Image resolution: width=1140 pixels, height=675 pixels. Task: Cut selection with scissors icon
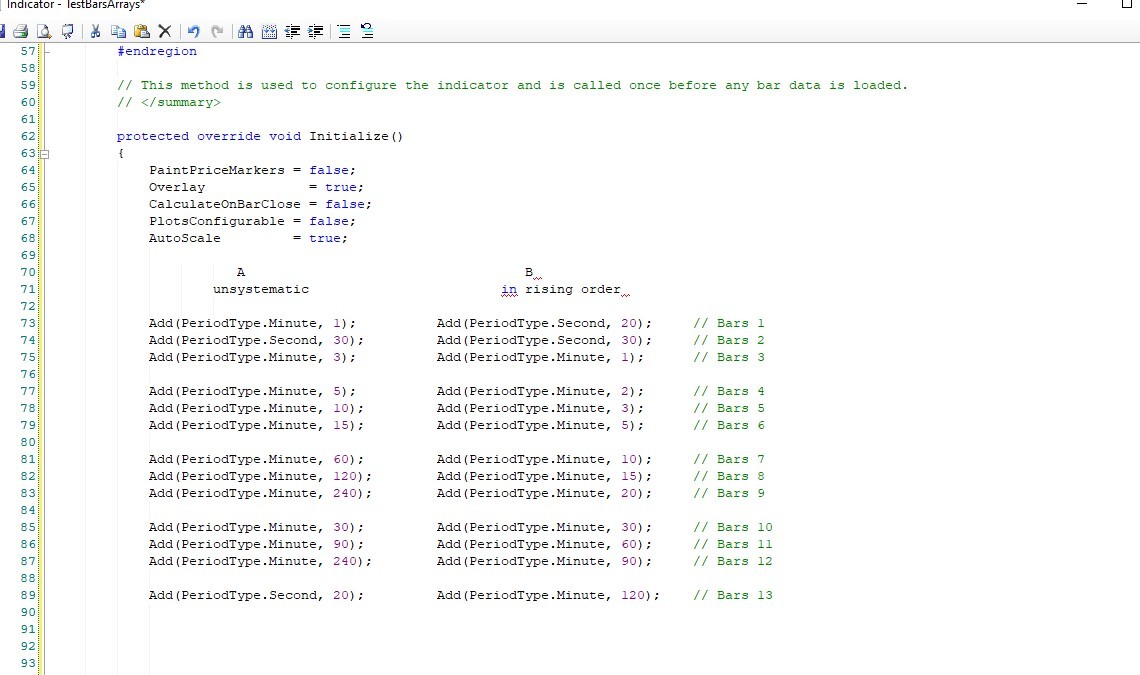(x=95, y=31)
